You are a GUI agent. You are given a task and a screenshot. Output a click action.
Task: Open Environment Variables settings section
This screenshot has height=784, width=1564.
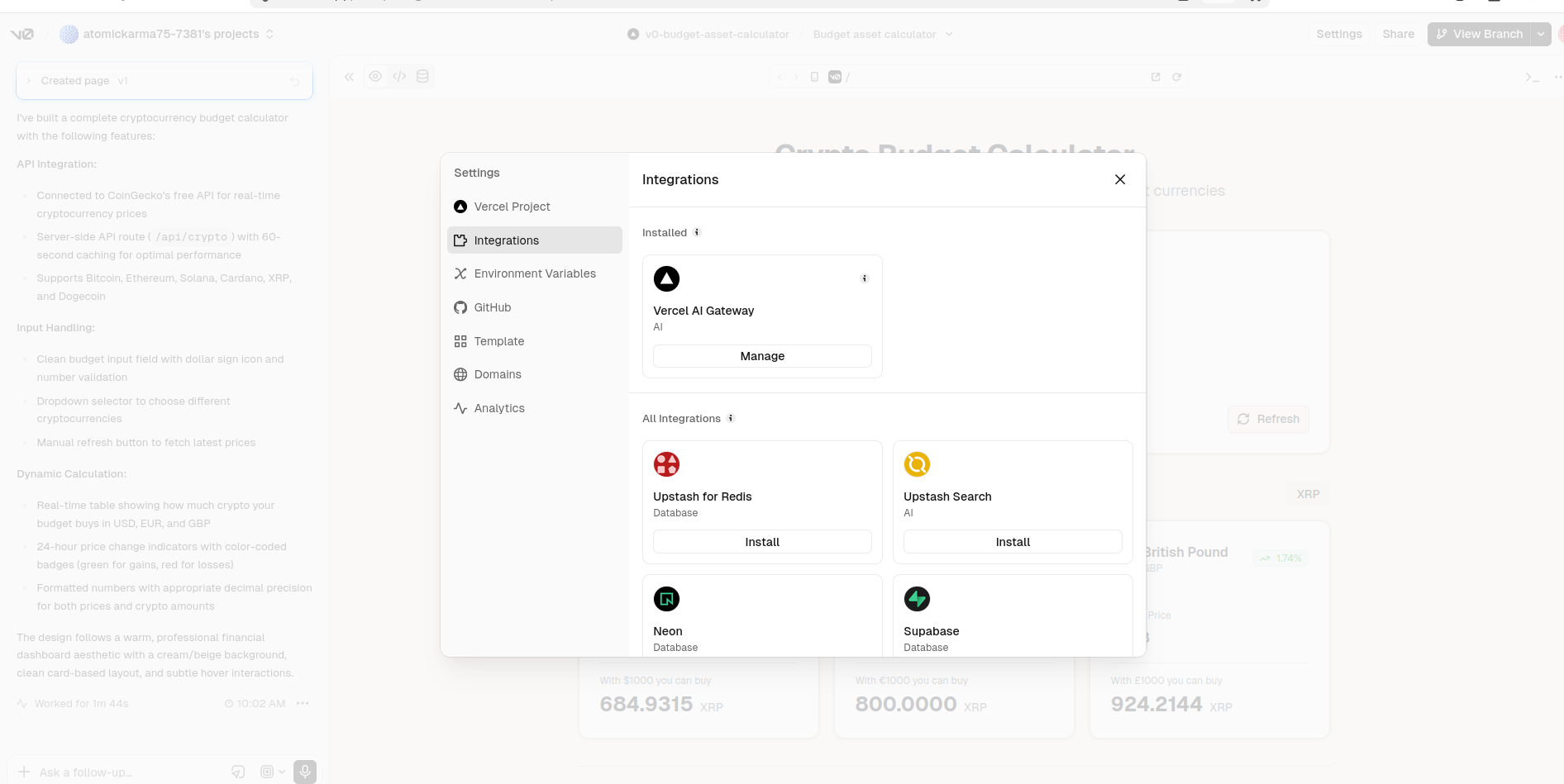pos(535,273)
